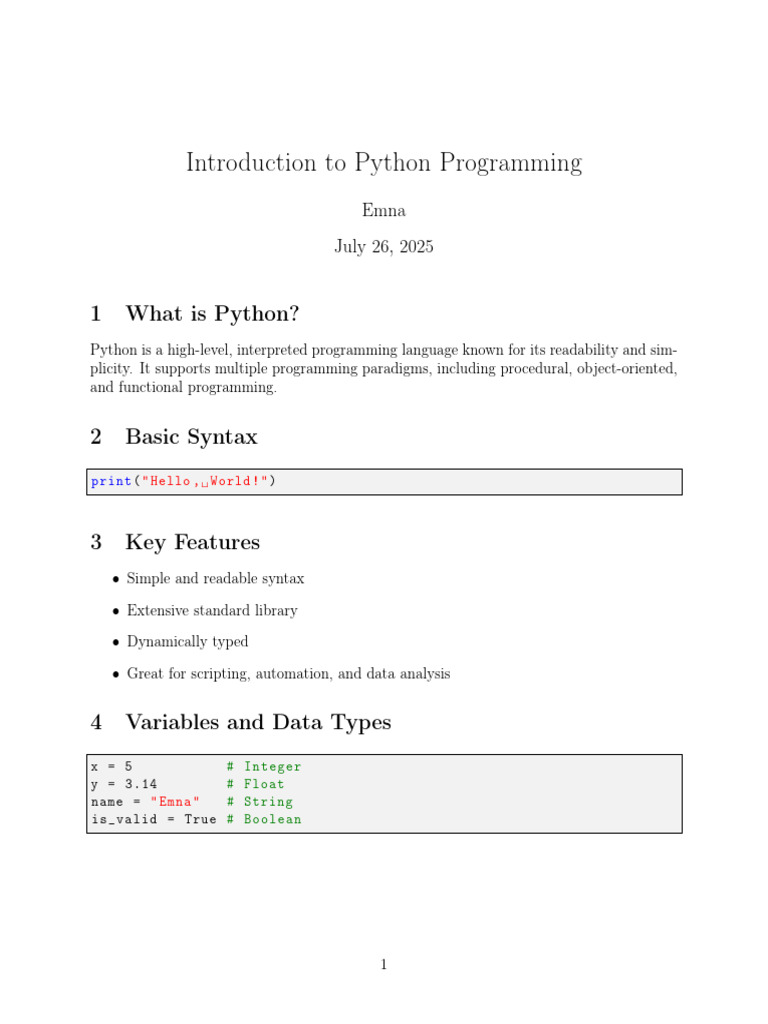This screenshot has width=768, height=1024.
Task: Click bullet 'Great for scripting, automation, and data analysis'
Action: 289,674
